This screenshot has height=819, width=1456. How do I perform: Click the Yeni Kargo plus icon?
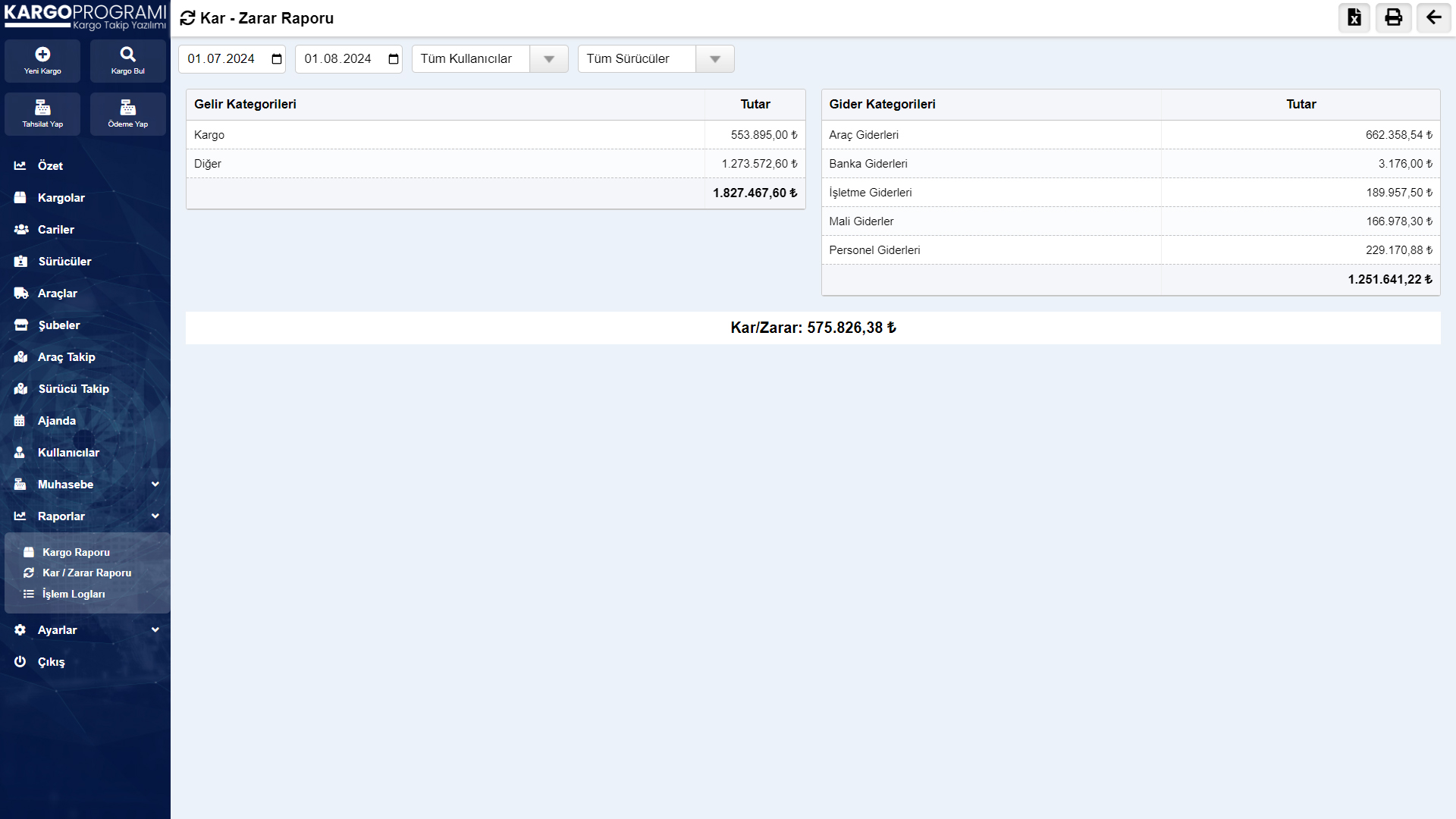42,54
